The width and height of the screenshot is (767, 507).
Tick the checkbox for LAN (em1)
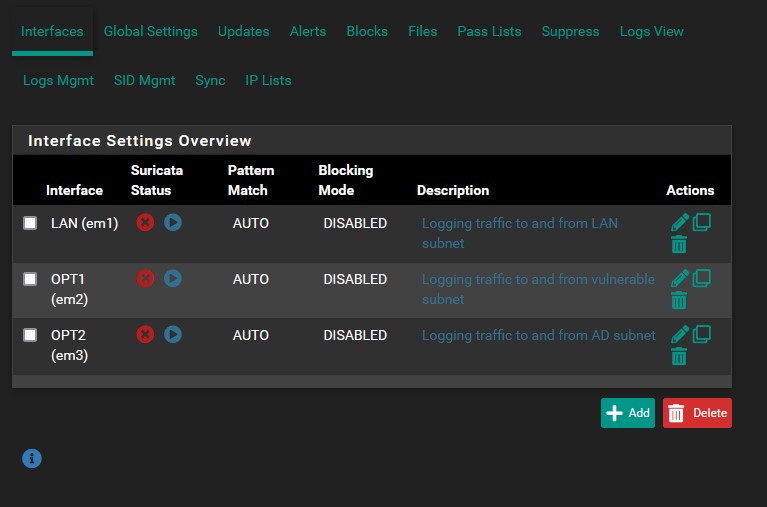tap(30, 223)
